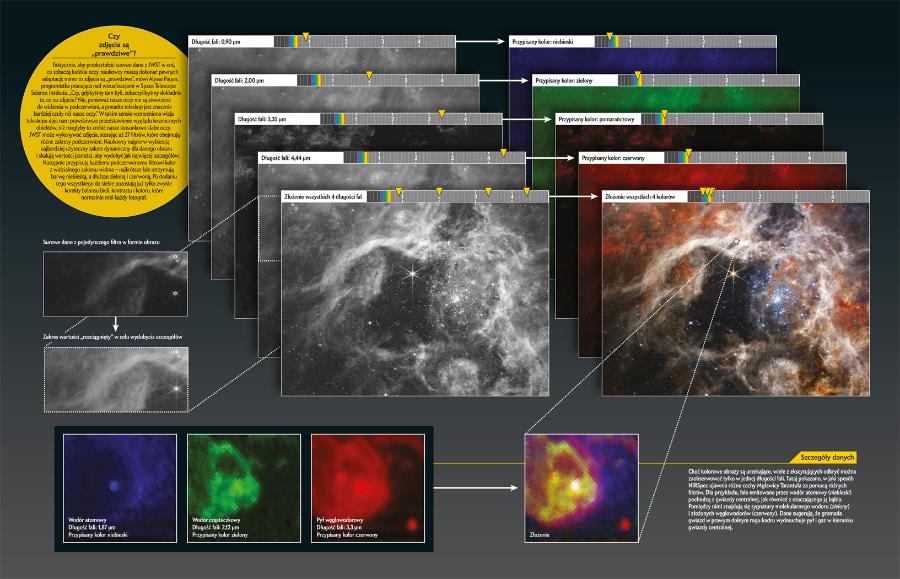
Task: Click the 'Przypisany kolor: pomarańczowy' label
Action: [x=593, y=119]
